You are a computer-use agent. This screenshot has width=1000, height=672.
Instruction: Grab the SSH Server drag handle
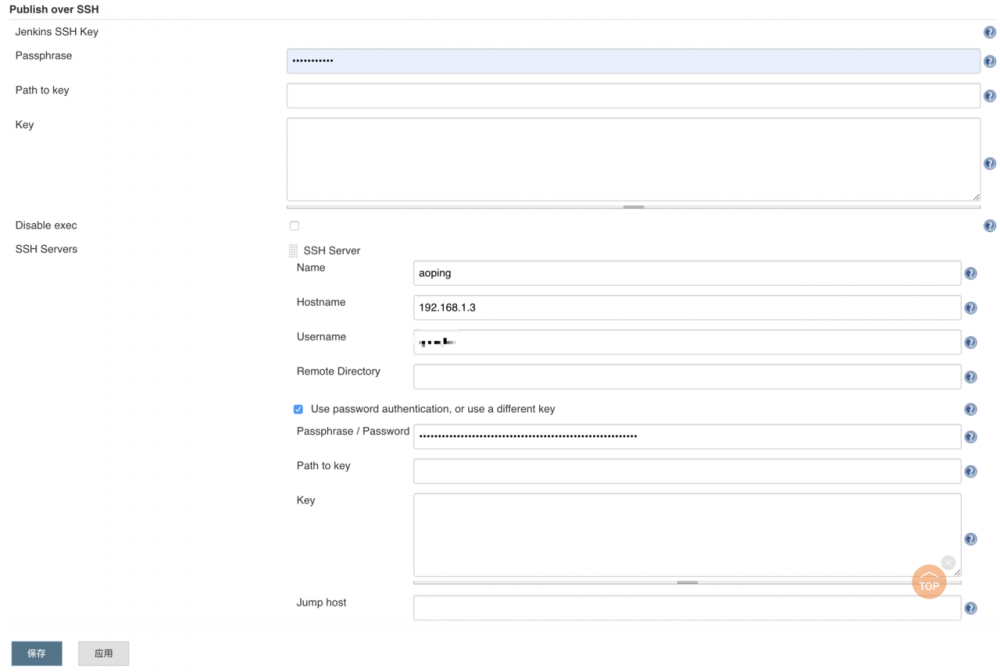[x=293, y=251]
